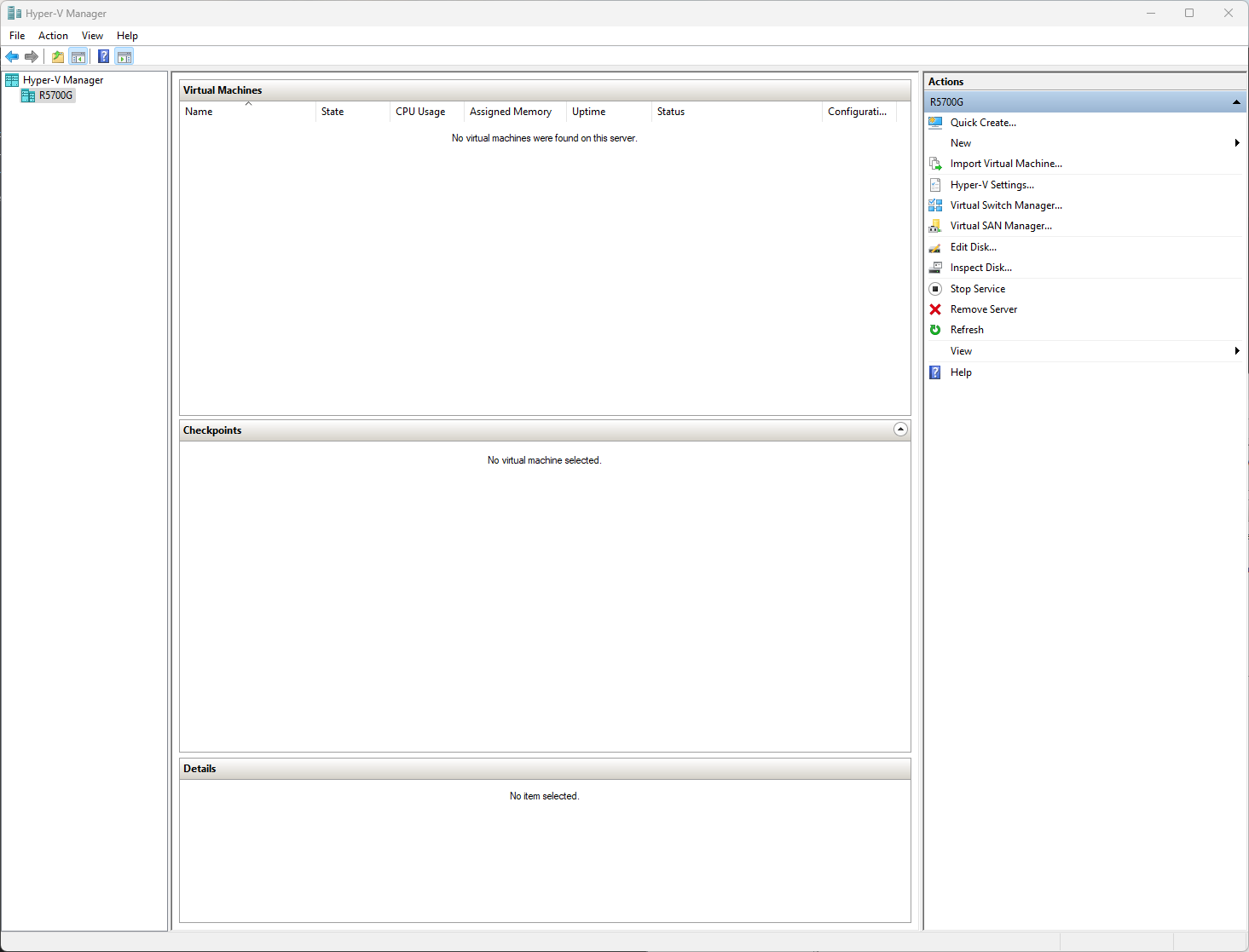Click Inspect Disk action
The image size is (1249, 952).
click(x=981, y=268)
